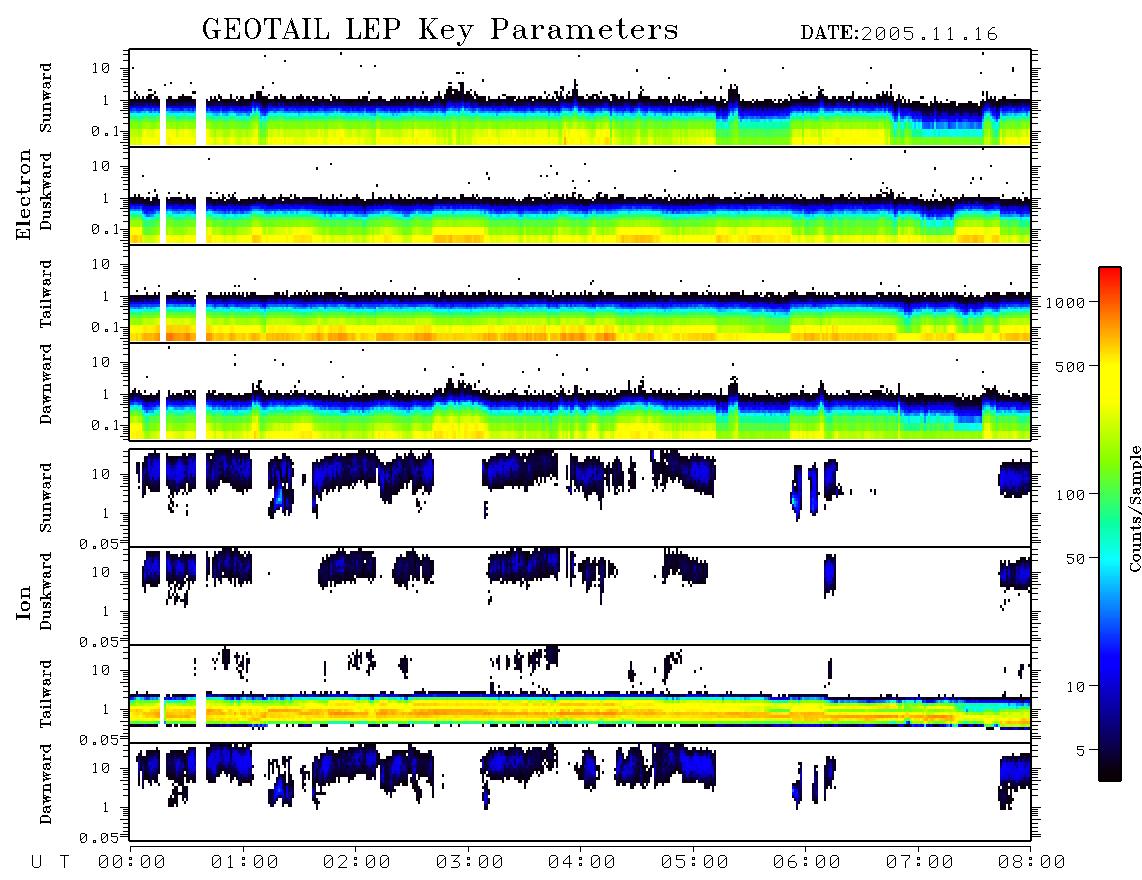Click the 50 tick on color scale
Viewport: 1142px width, 880px height.
pyautogui.click(x=1074, y=559)
